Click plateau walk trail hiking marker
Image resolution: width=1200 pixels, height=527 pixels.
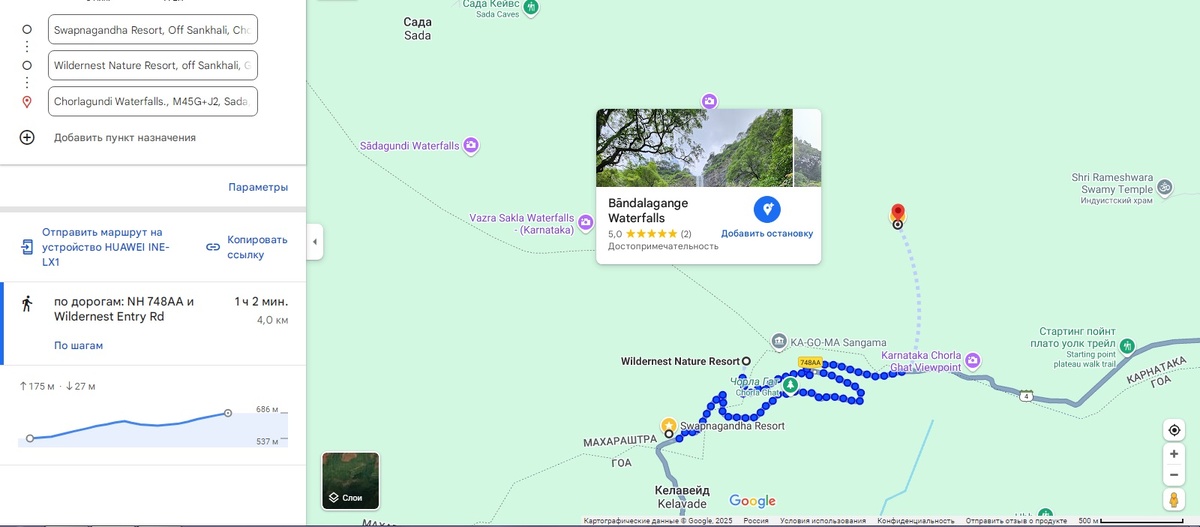point(1127,347)
